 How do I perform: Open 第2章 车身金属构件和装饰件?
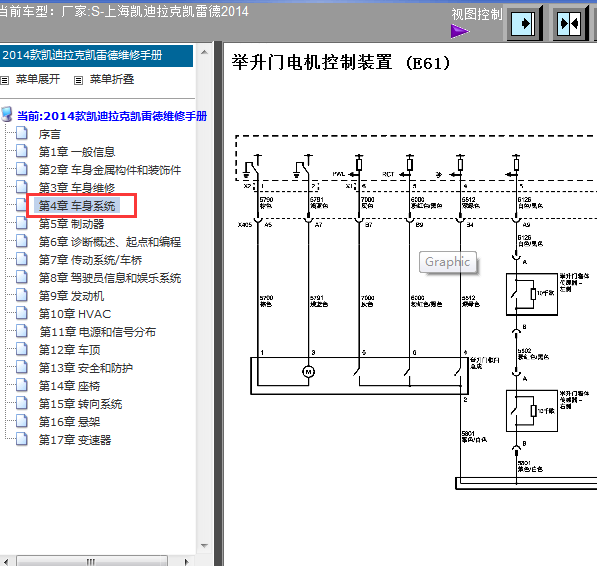(x=110, y=170)
